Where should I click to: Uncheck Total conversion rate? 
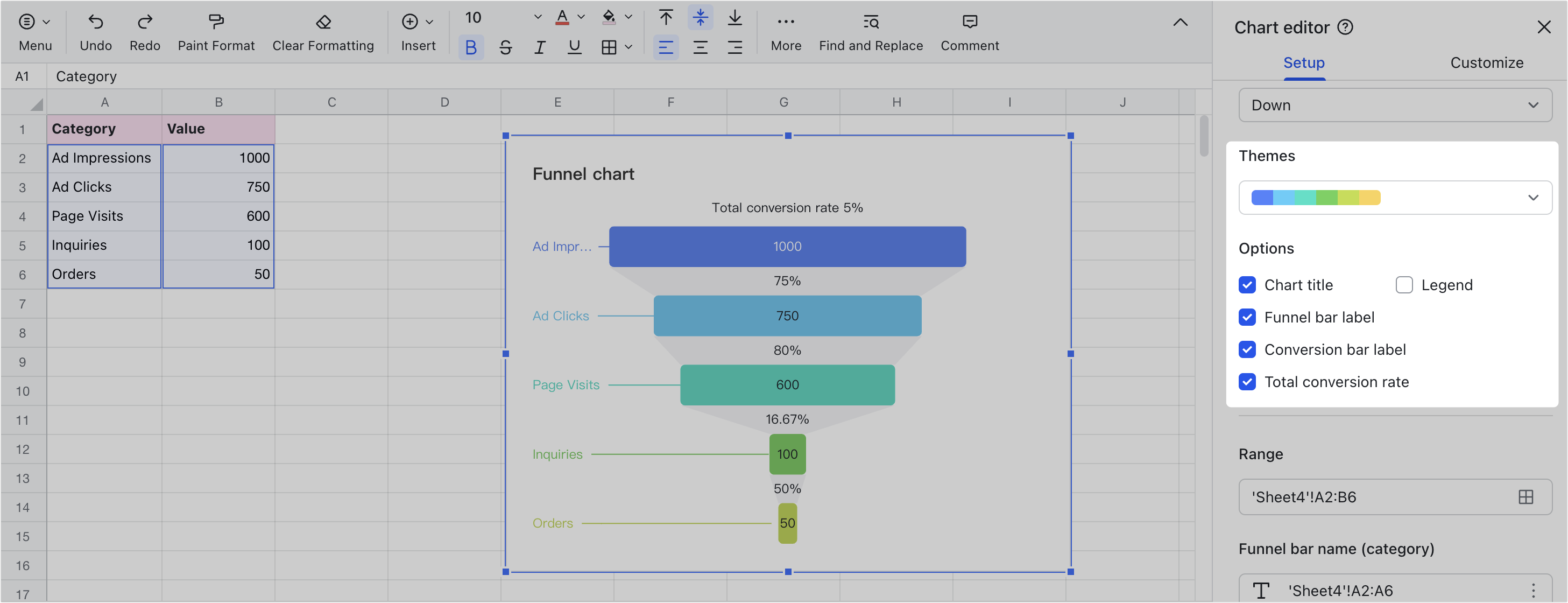point(1248,382)
